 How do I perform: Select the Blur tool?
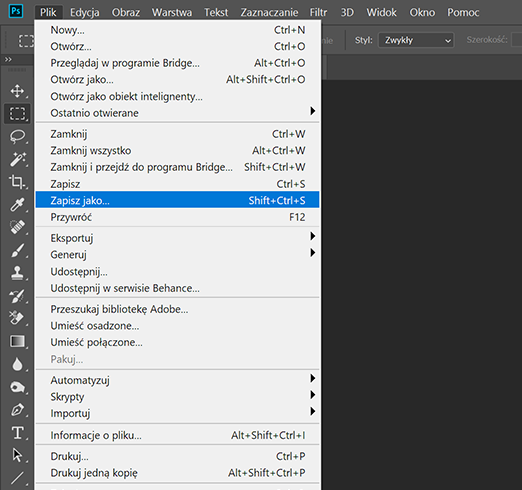[x=17, y=364]
